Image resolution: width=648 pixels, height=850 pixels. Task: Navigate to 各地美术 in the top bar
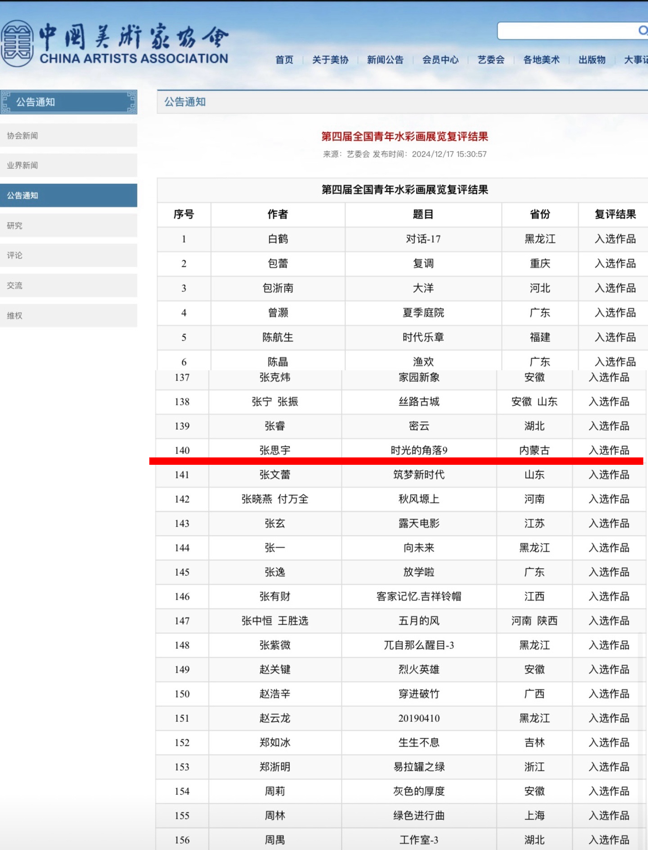tap(541, 60)
